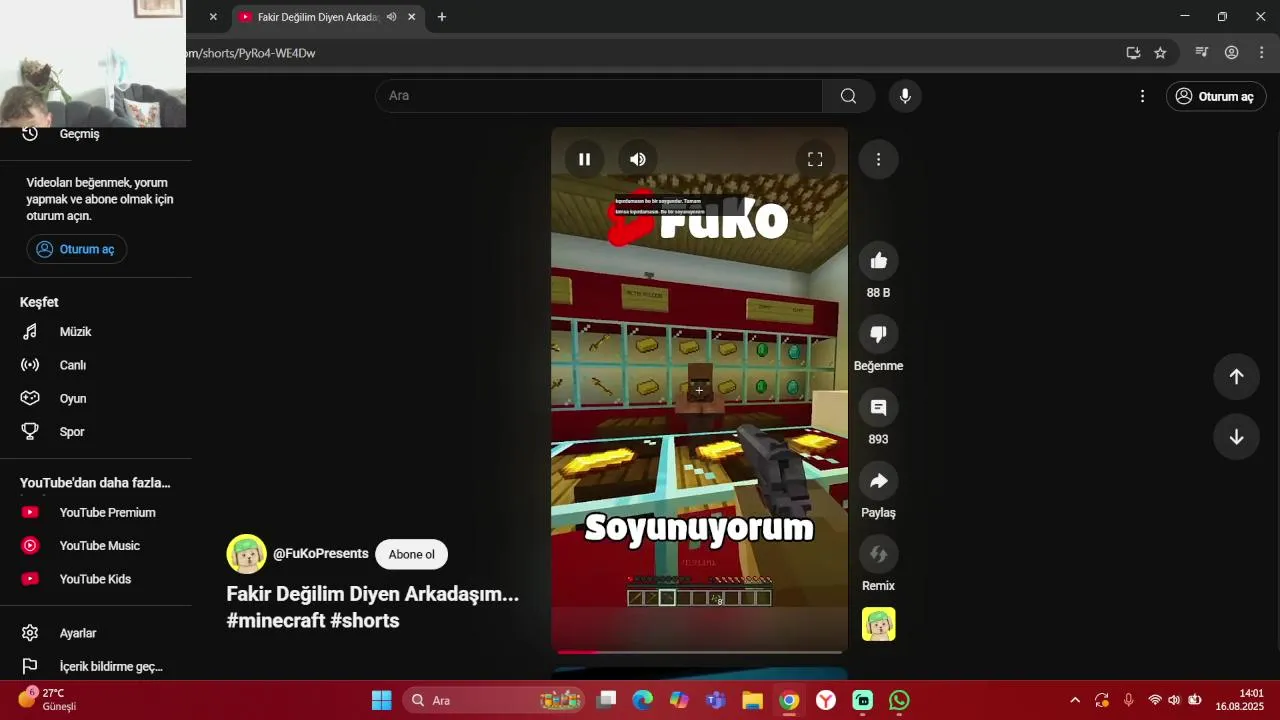
Task: Open Microsoft Teams from taskbar
Action: 716,700
